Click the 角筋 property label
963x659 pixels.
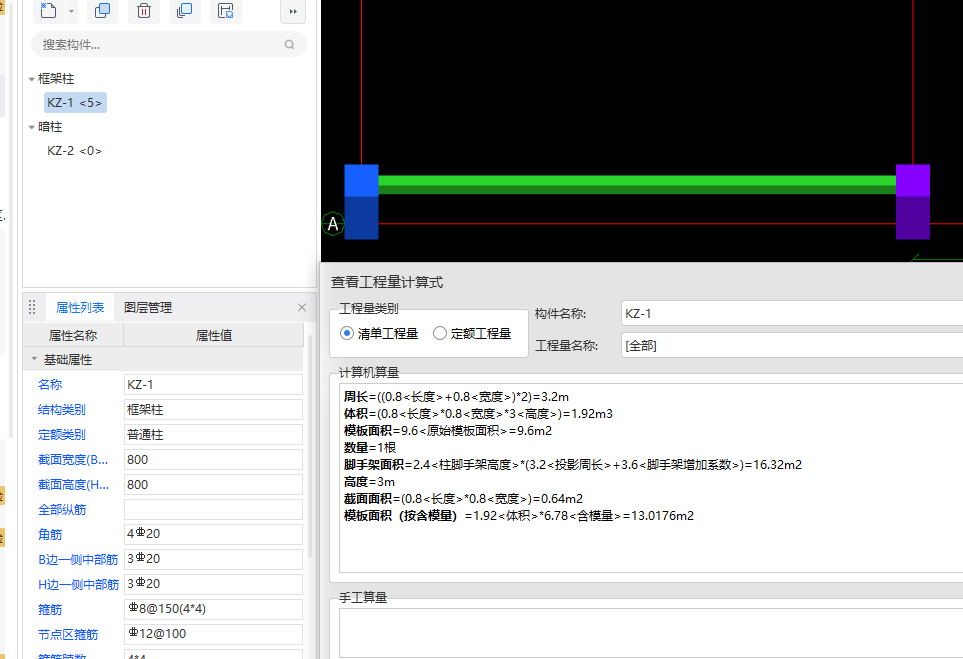tap(50, 534)
